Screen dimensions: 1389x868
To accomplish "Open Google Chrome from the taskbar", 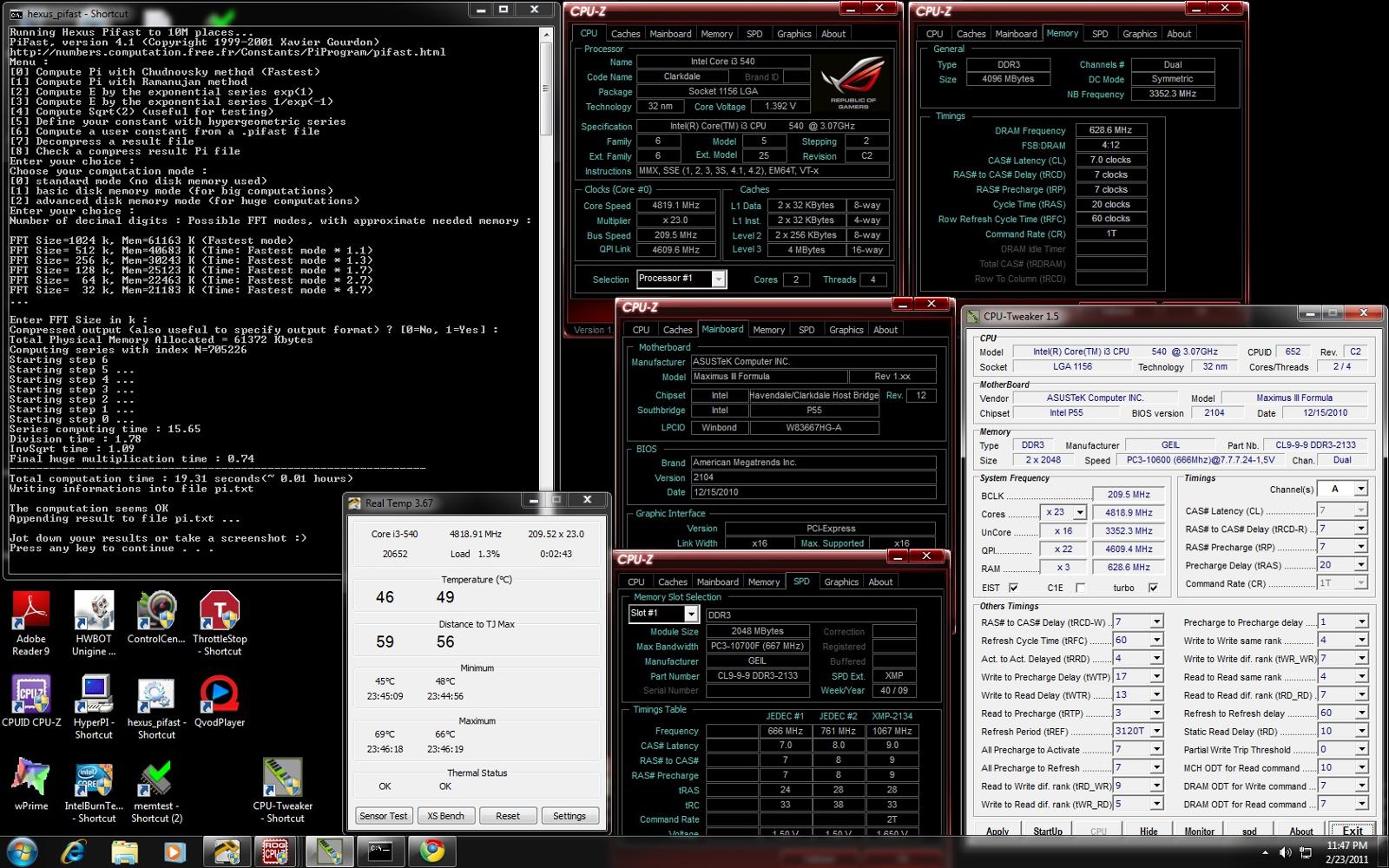I will [431, 852].
